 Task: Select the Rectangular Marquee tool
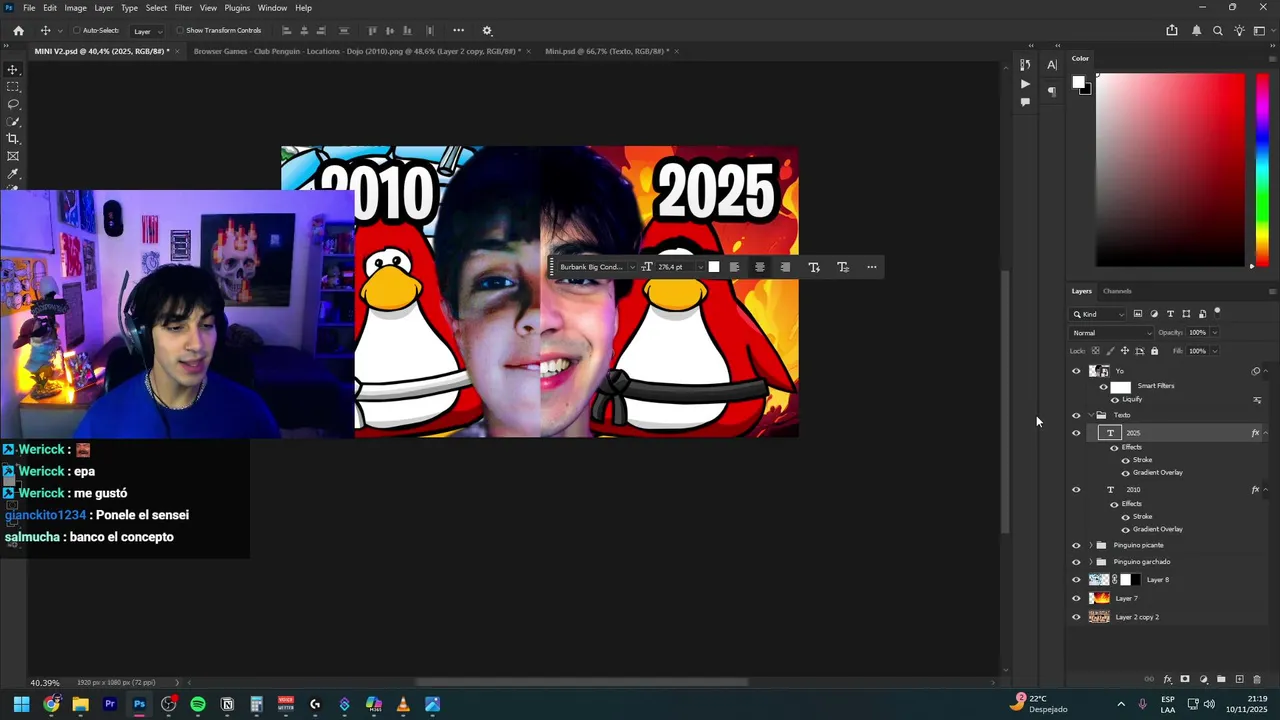click(13, 87)
